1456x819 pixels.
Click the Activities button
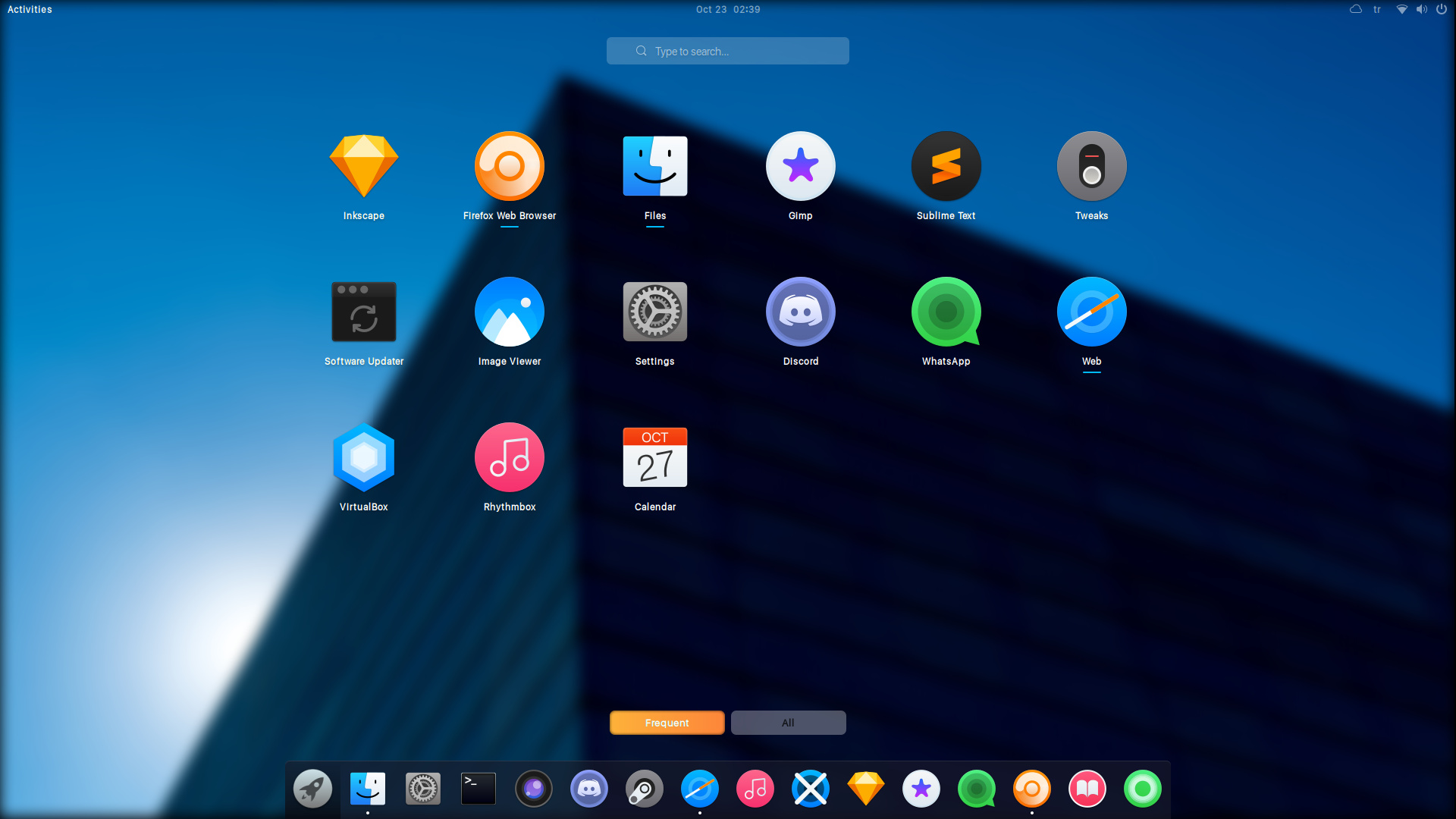[x=30, y=9]
